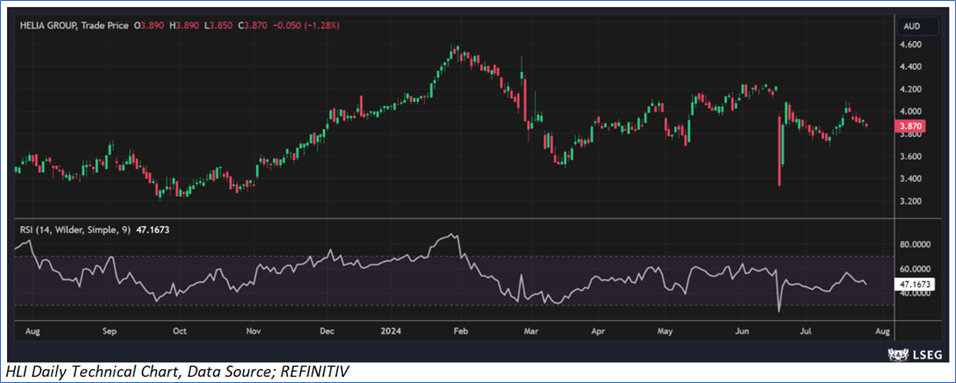
Task: Click the 3.400 price axis label
Action: [911, 179]
